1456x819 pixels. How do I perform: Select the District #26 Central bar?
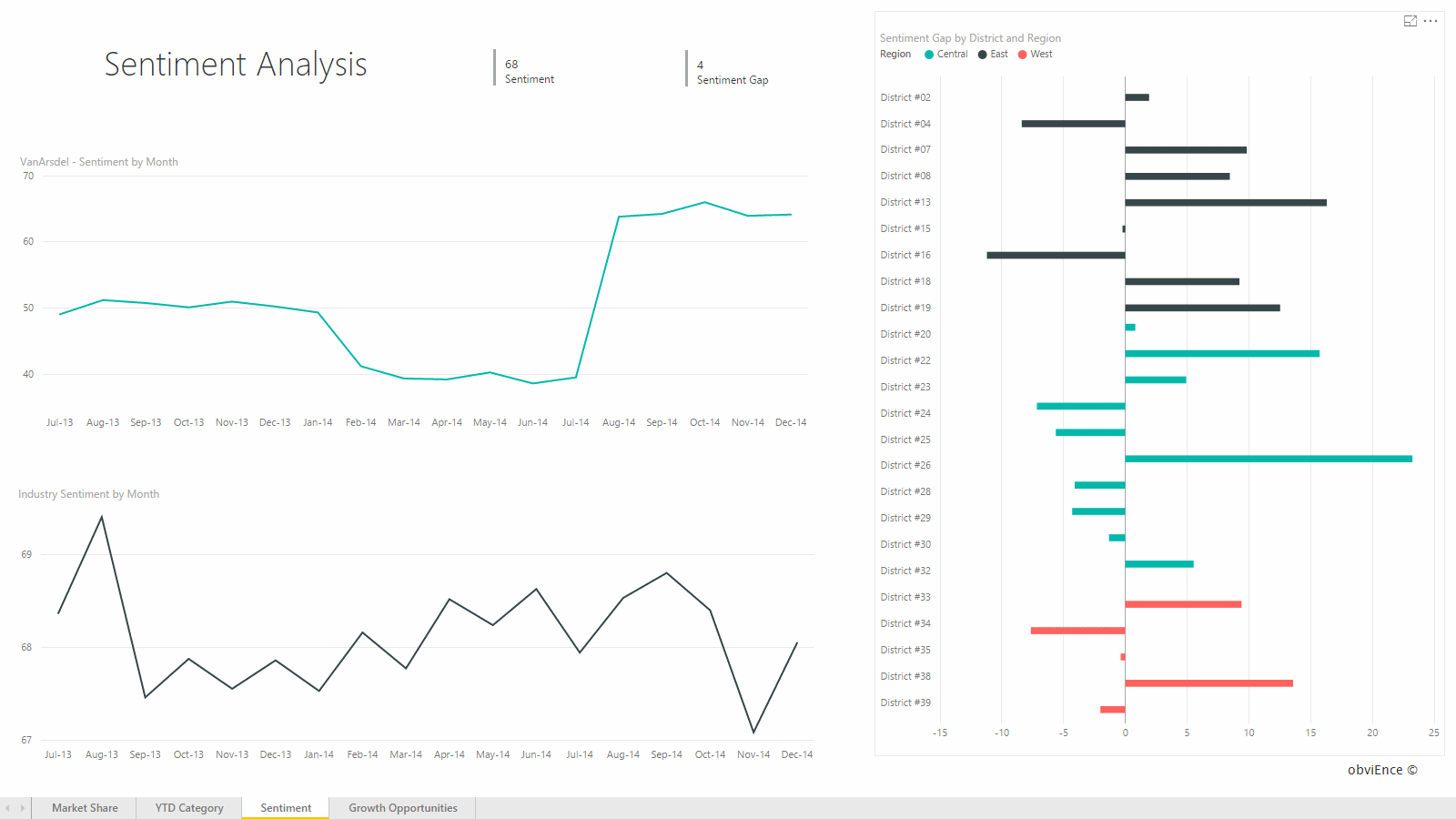point(1269,459)
